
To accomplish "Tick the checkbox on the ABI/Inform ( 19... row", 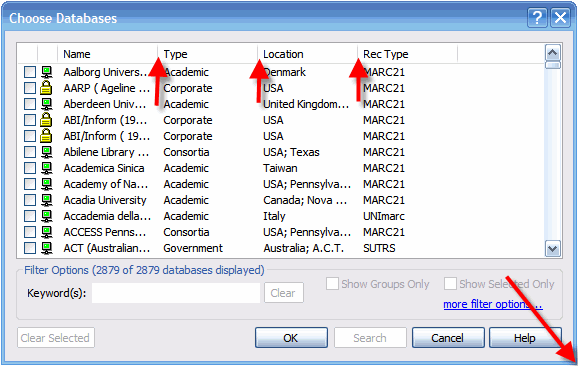I will click(x=30, y=136).
